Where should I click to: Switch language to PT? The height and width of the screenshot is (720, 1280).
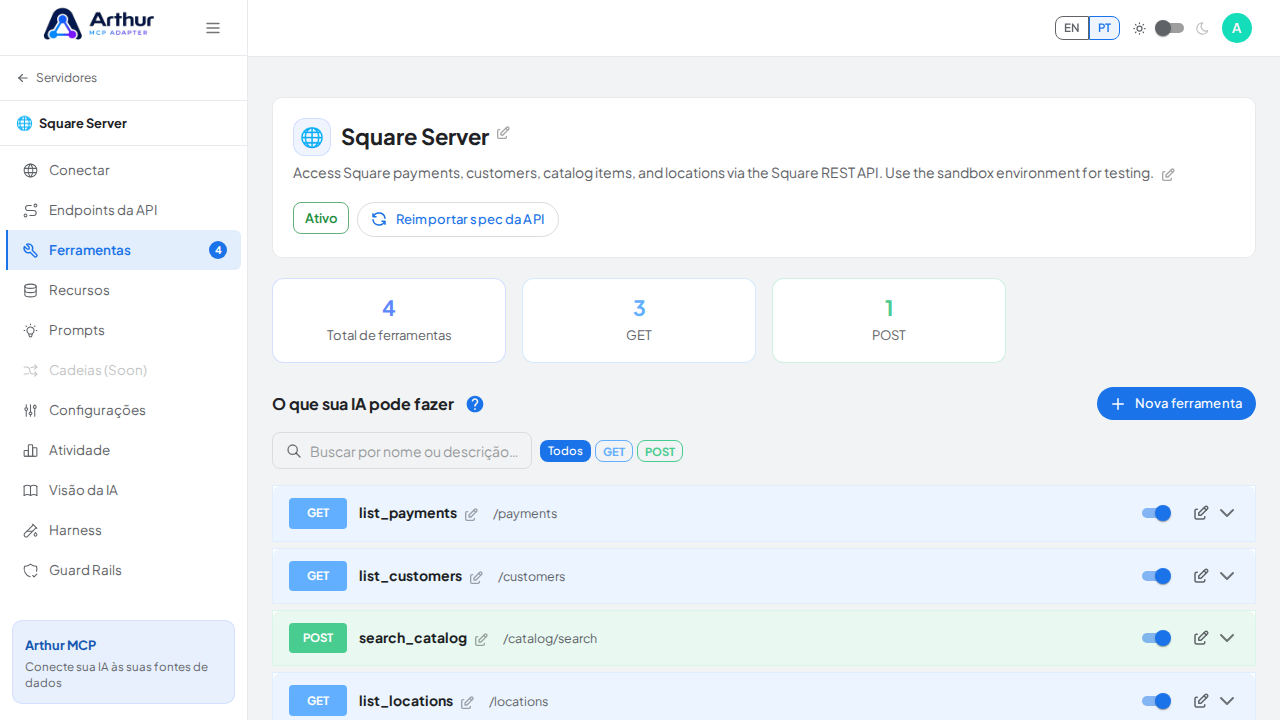pos(1104,28)
